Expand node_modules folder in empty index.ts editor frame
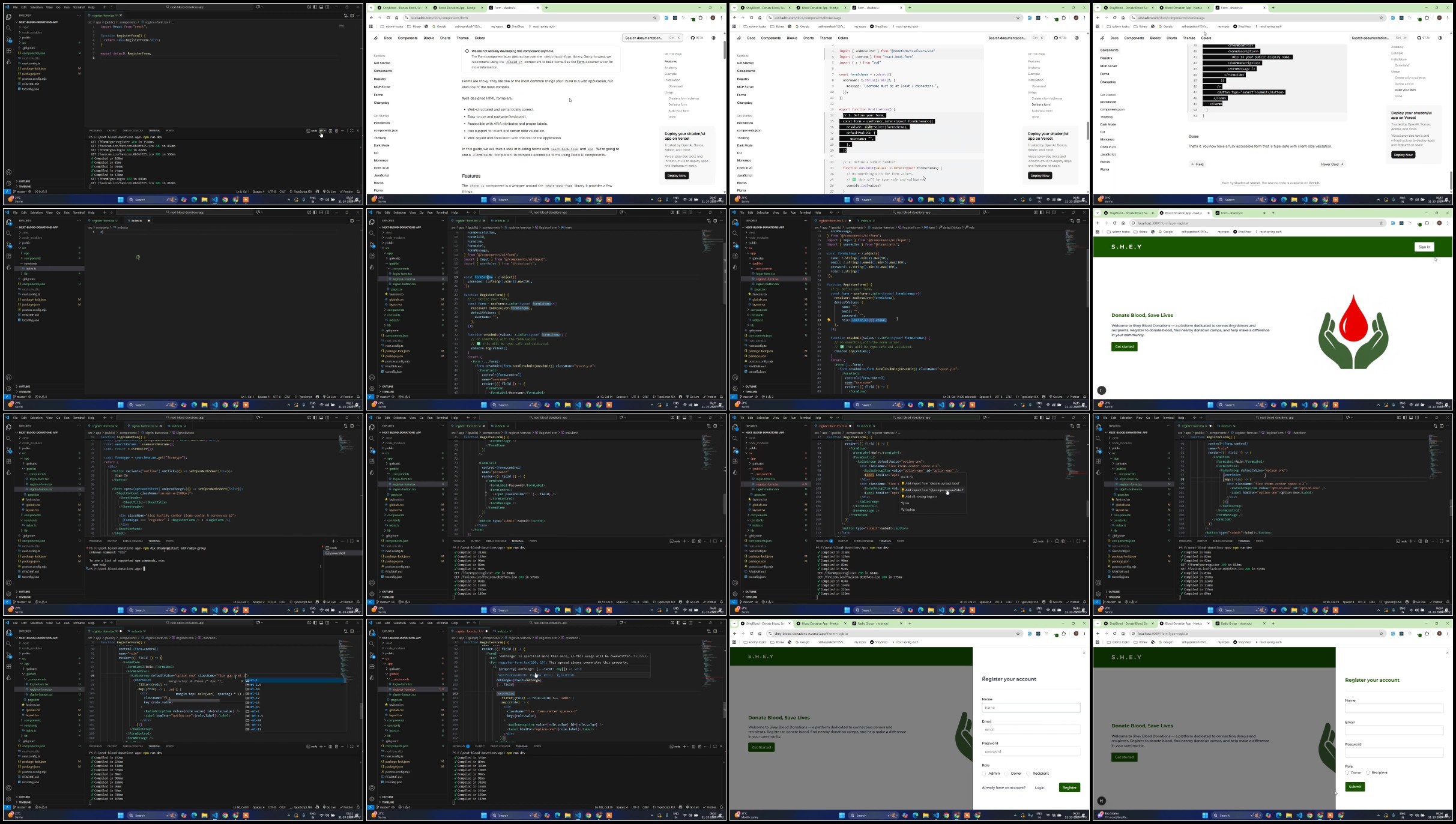Viewport: 1456px width, 824px height. 31,238
